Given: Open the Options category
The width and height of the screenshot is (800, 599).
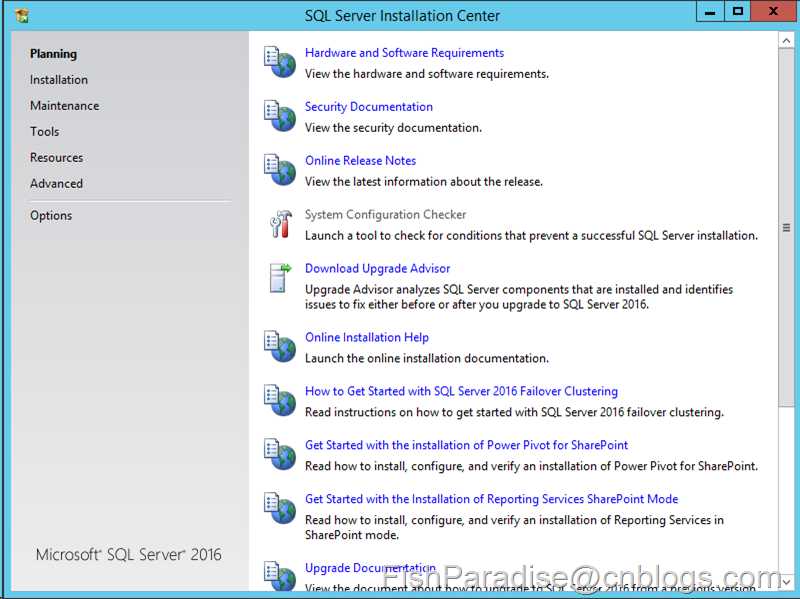Looking at the screenshot, I should (51, 215).
